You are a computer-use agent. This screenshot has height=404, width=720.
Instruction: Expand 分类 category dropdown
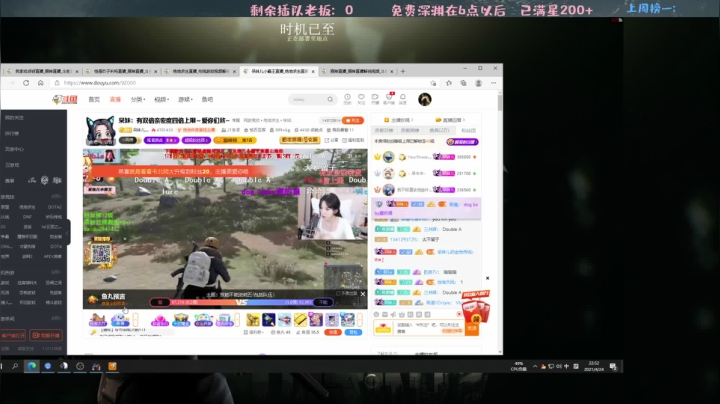[138, 99]
